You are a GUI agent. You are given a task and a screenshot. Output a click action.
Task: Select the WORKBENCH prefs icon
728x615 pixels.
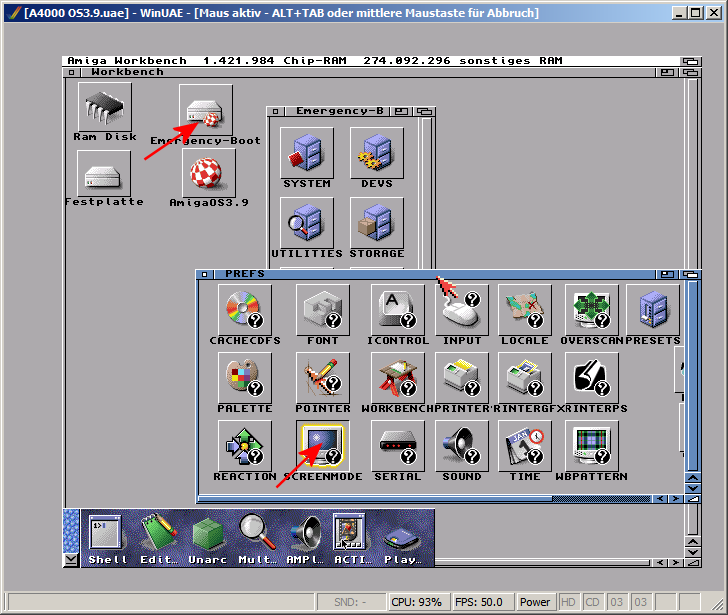pyautogui.click(x=397, y=377)
